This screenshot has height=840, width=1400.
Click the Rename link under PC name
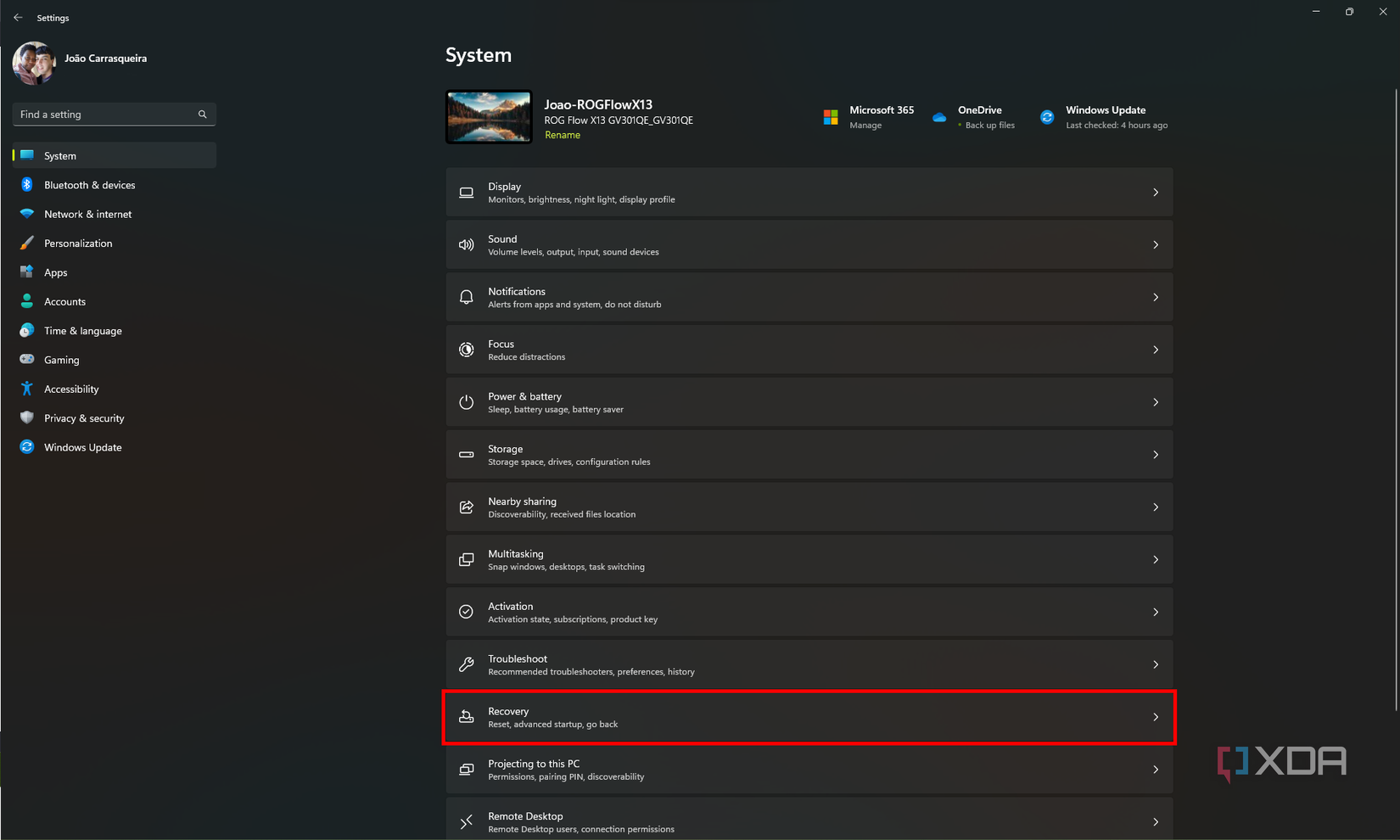click(563, 135)
